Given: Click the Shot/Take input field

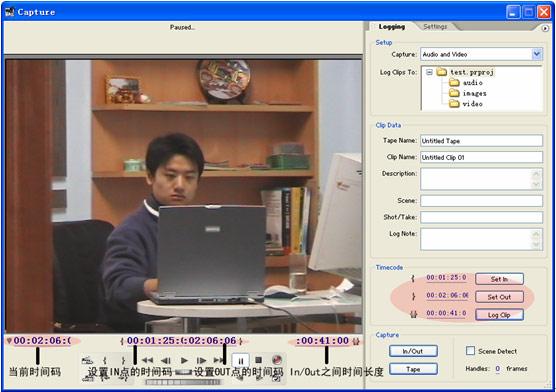Looking at the screenshot, I should coord(482,217).
